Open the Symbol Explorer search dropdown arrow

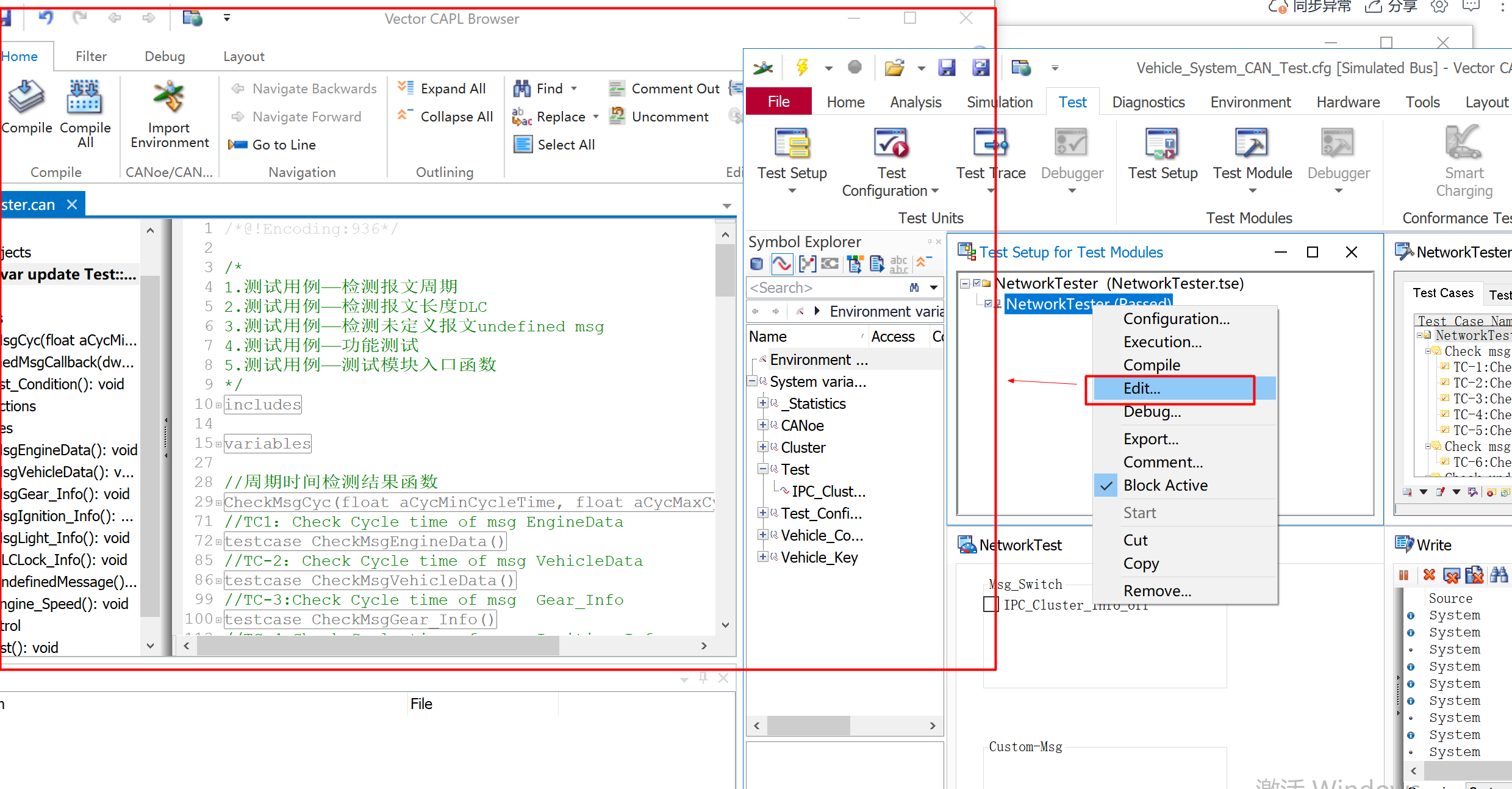(x=933, y=287)
